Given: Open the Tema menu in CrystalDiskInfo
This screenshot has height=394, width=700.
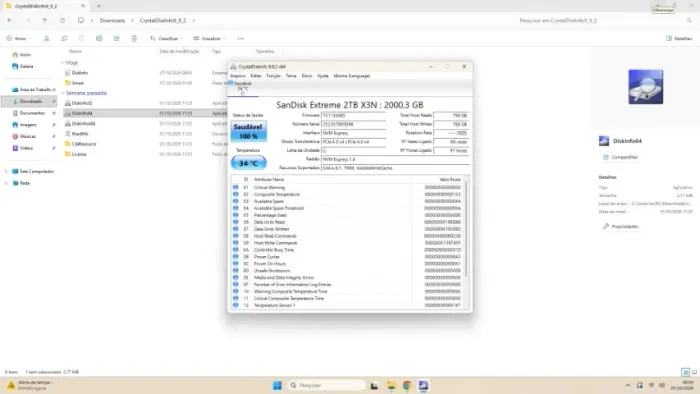Looking at the screenshot, I should click(291, 76).
